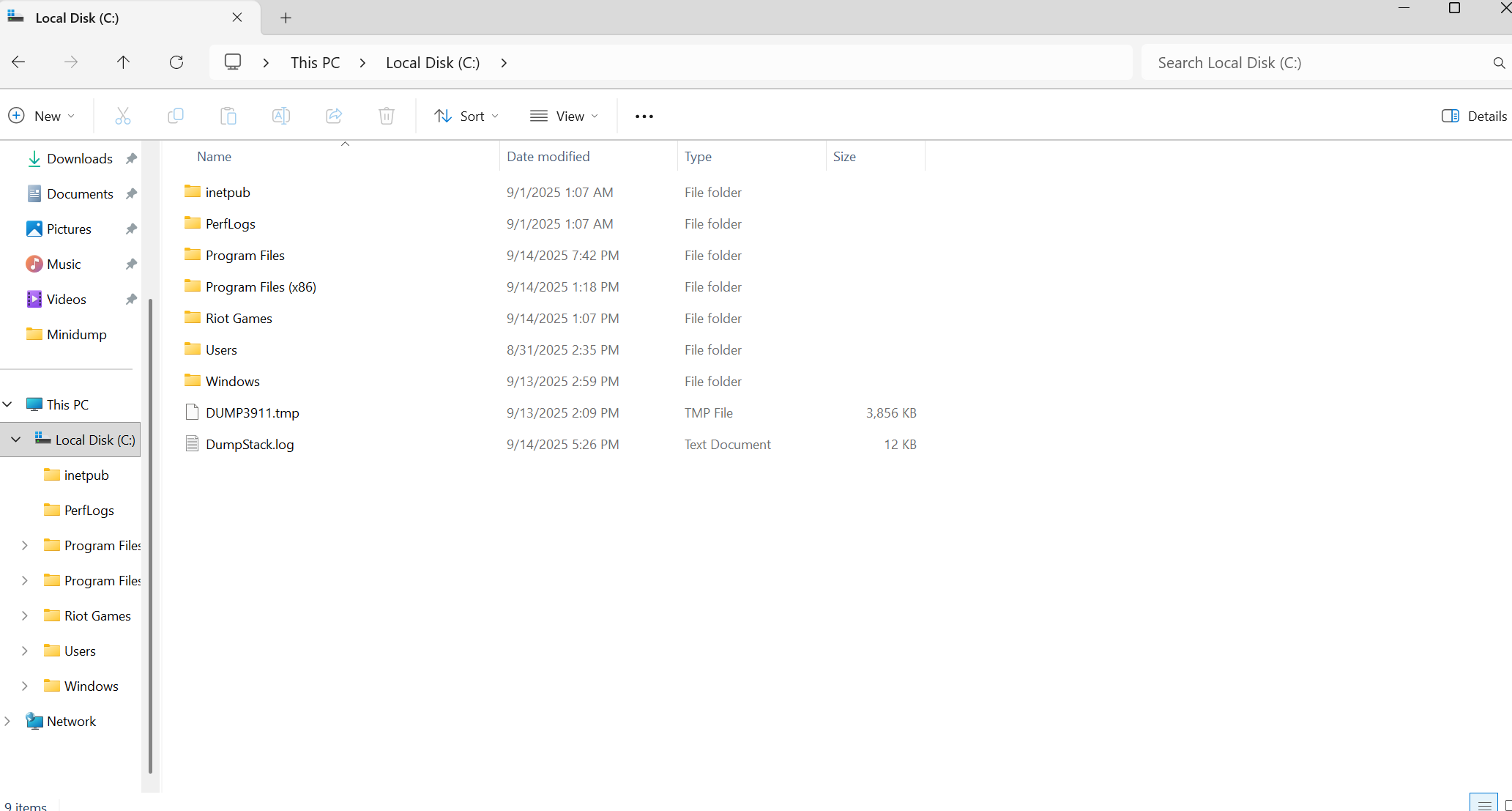Open the Minidump folder in sidebar

75,334
